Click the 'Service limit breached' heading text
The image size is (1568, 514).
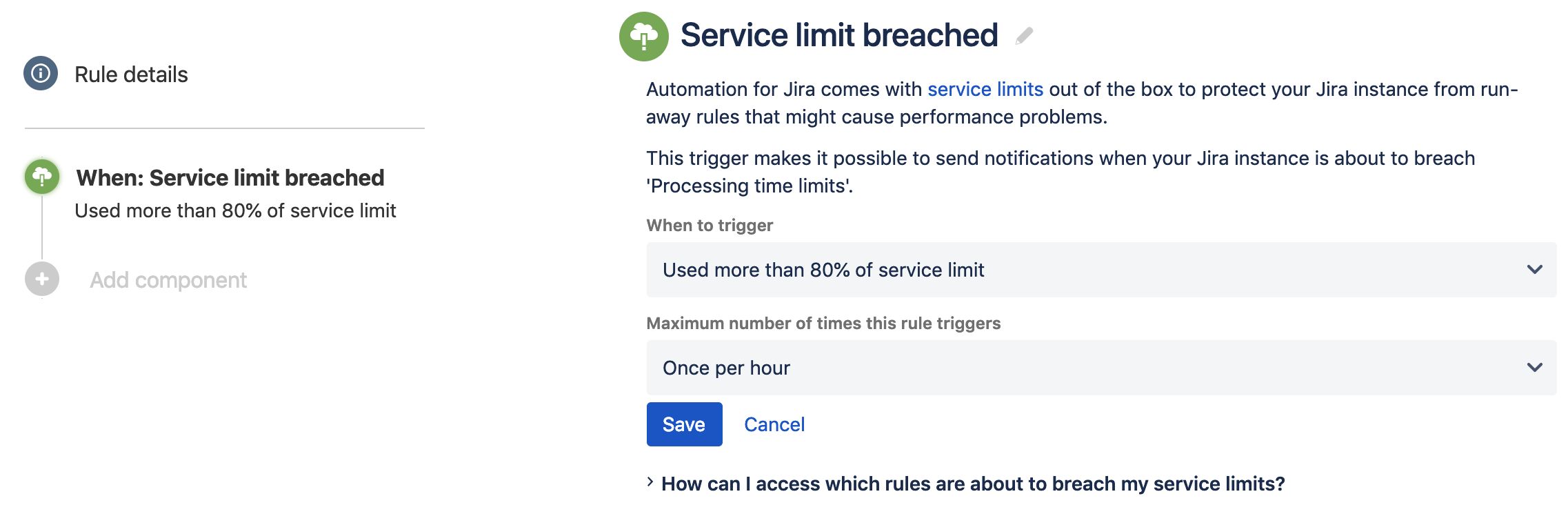pos(839,35)
